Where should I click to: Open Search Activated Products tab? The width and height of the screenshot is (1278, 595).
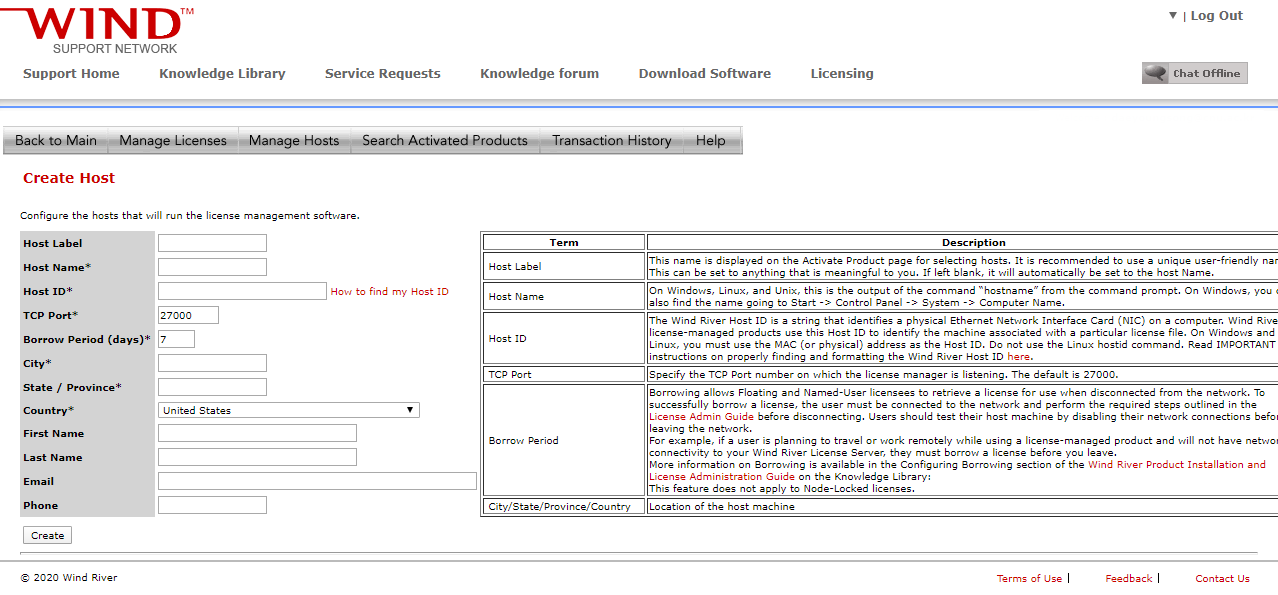click(445, 140)
